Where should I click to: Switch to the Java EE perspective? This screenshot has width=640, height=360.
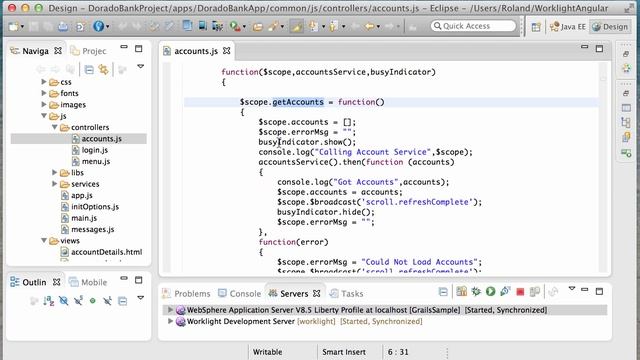coord(567,27)
